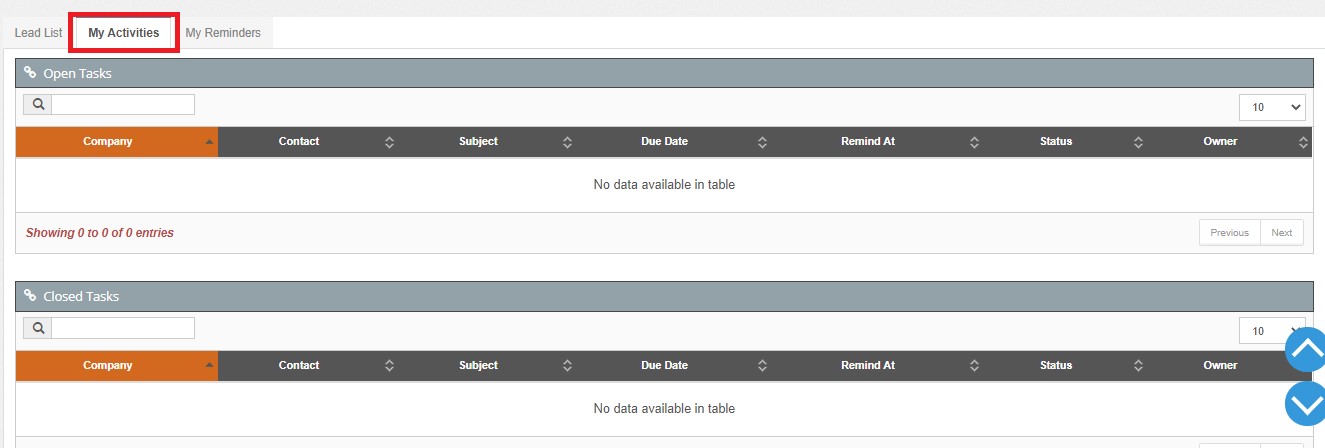Click Previous in Open Tasks pagination
1325x448 pixels.
click(x=1229, y=233)
